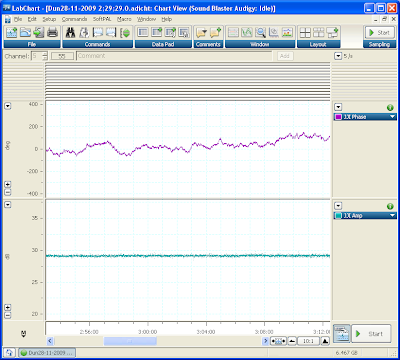
Task: Open the Macro menu
Action: pyautogui.click(x=124, y=19)
